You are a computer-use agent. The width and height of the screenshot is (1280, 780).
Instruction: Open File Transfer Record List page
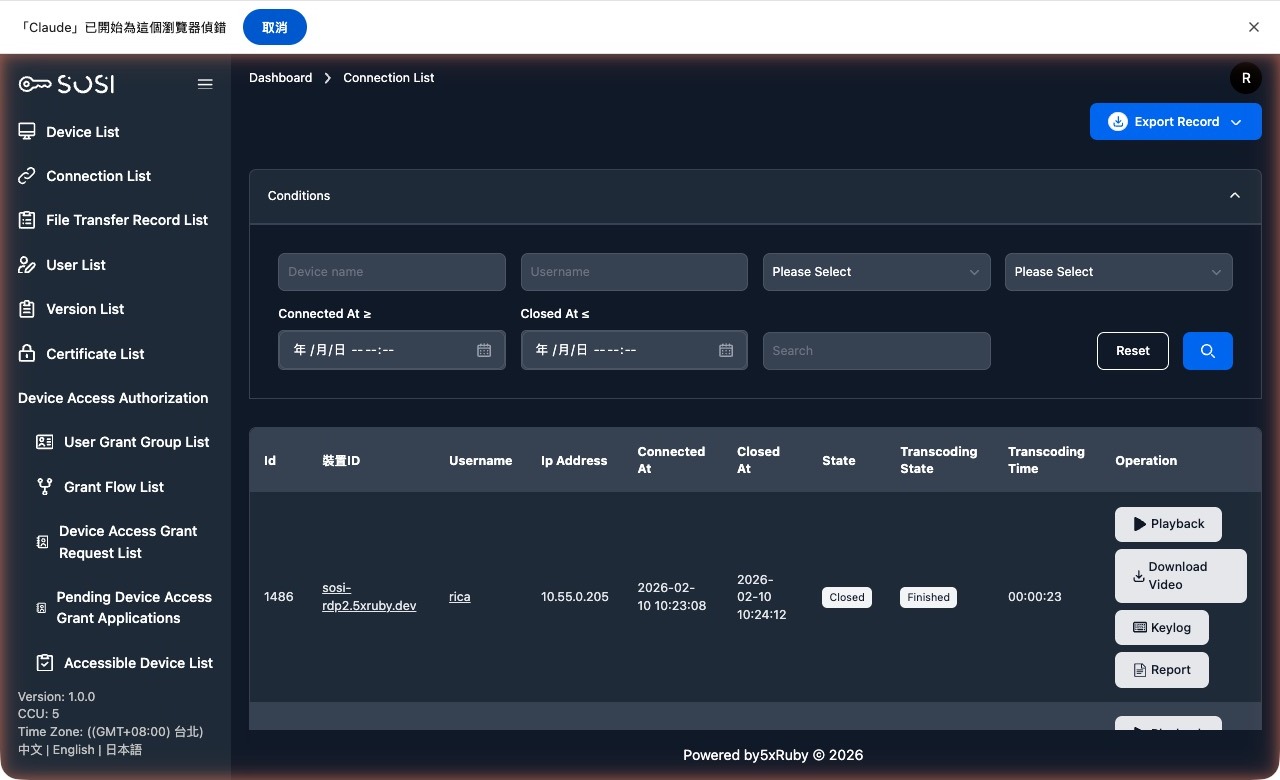pos(126,220)
